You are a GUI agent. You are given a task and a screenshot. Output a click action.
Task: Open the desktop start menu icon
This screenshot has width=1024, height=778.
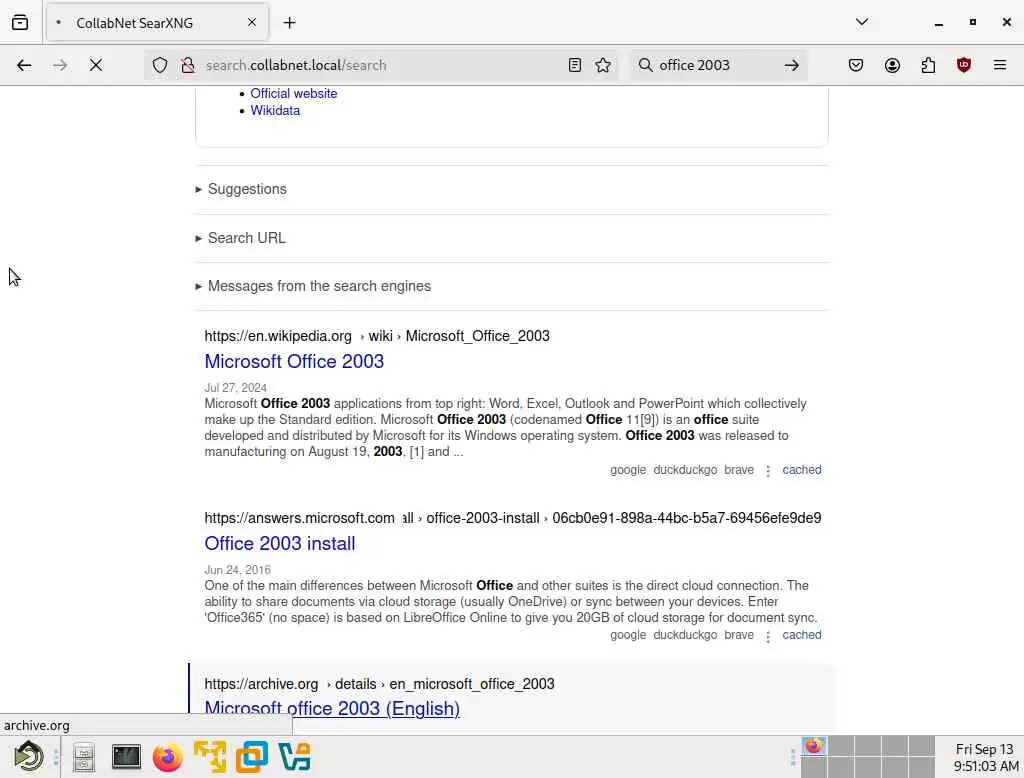(29, 757)
